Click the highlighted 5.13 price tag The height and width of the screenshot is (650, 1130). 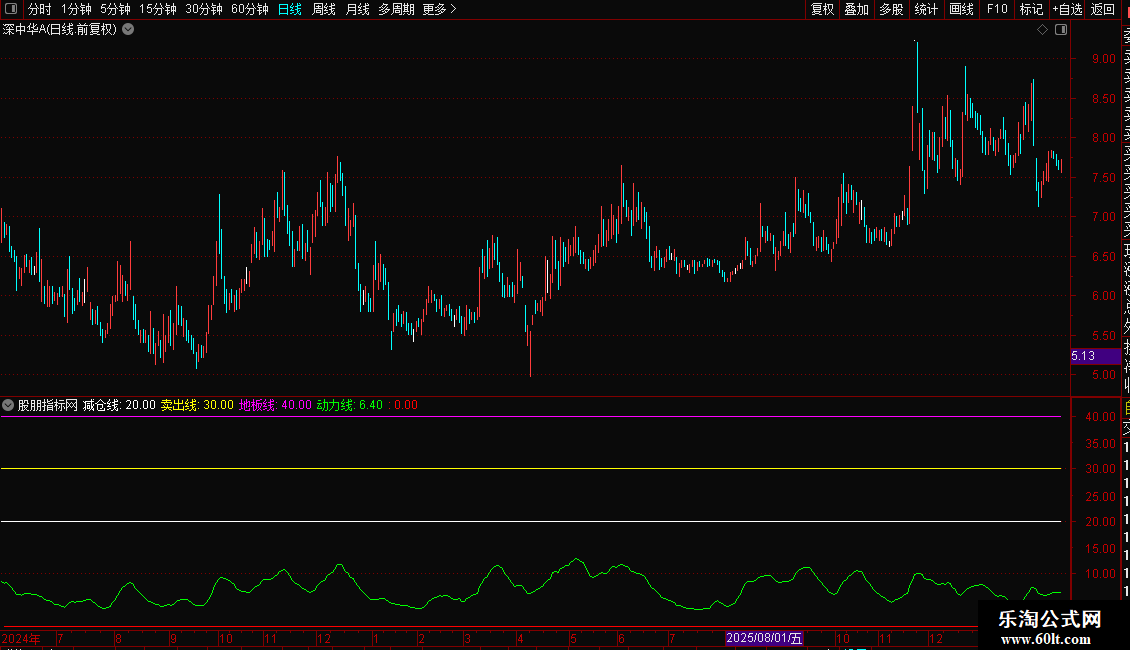pyautogui.click(x=1095, y=356)
